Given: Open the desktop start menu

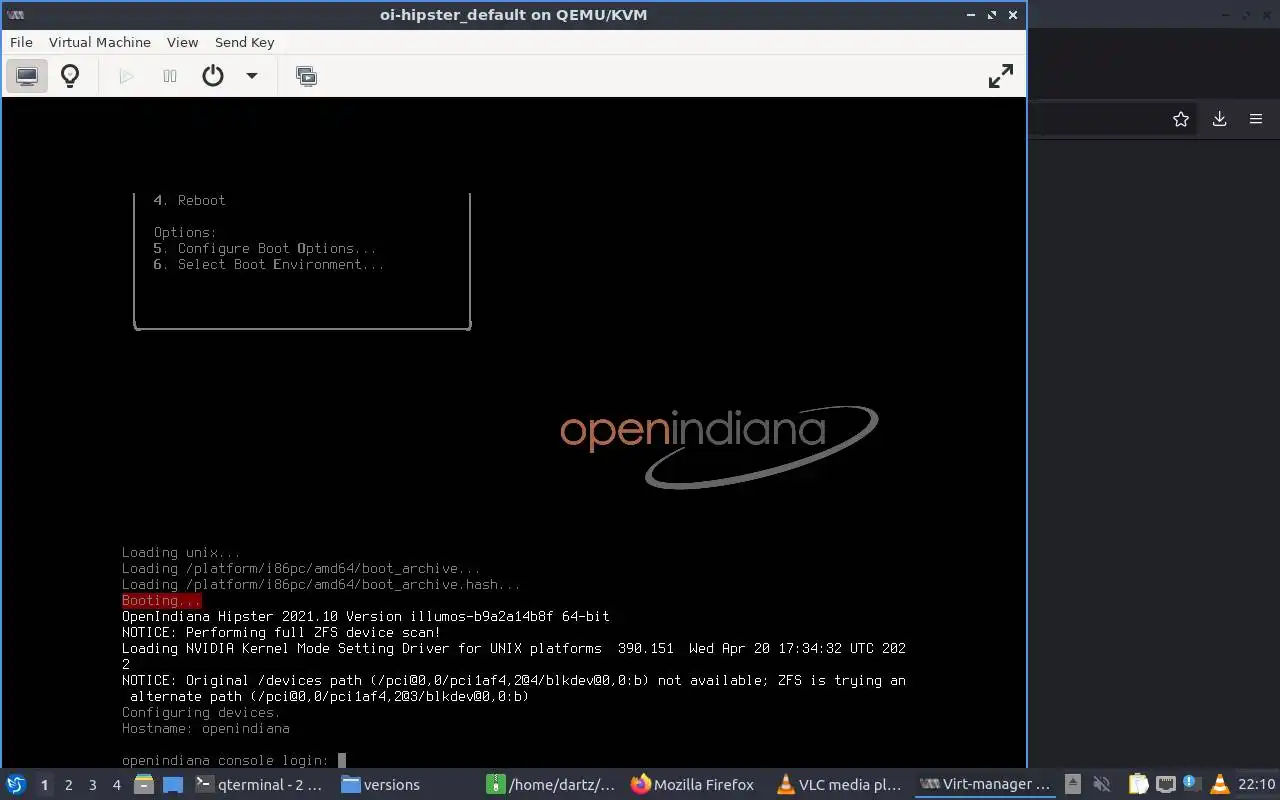Looking at the screenshot, I should click(16, 784).
